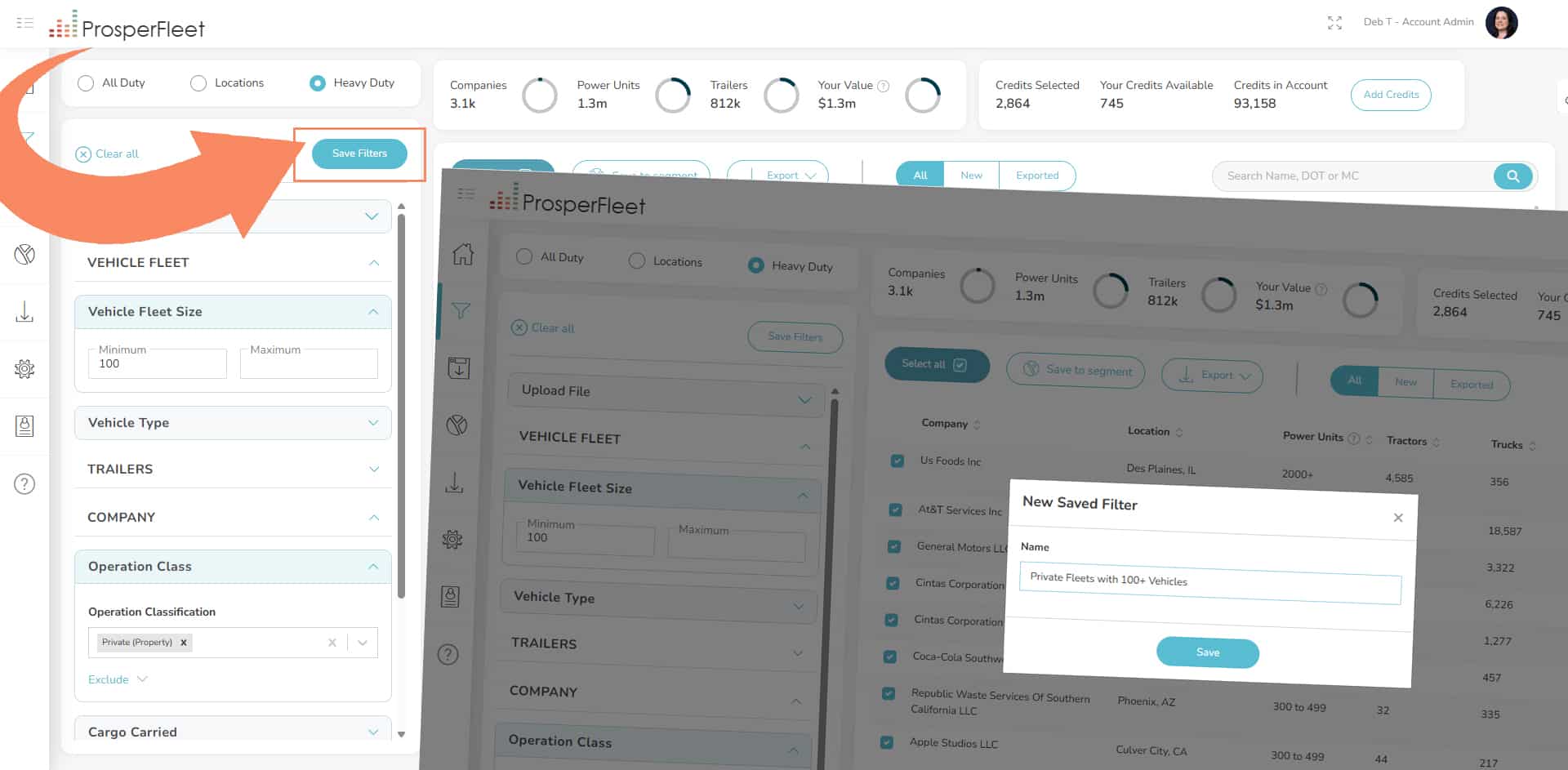Switch to the Exported tab in the tilted window
This screenshot has width=1568, height=770.
click(x=1472, y=385)
